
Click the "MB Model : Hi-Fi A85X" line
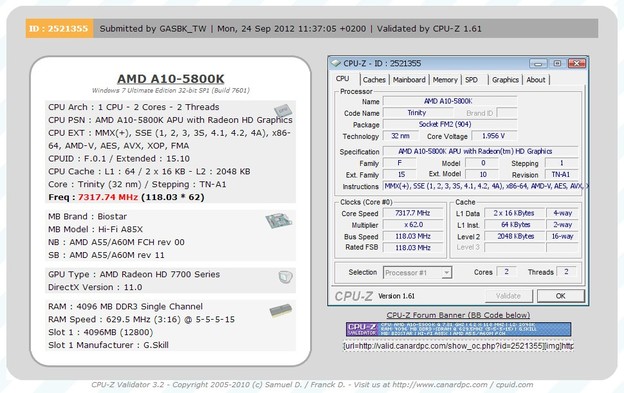point(96,229)
